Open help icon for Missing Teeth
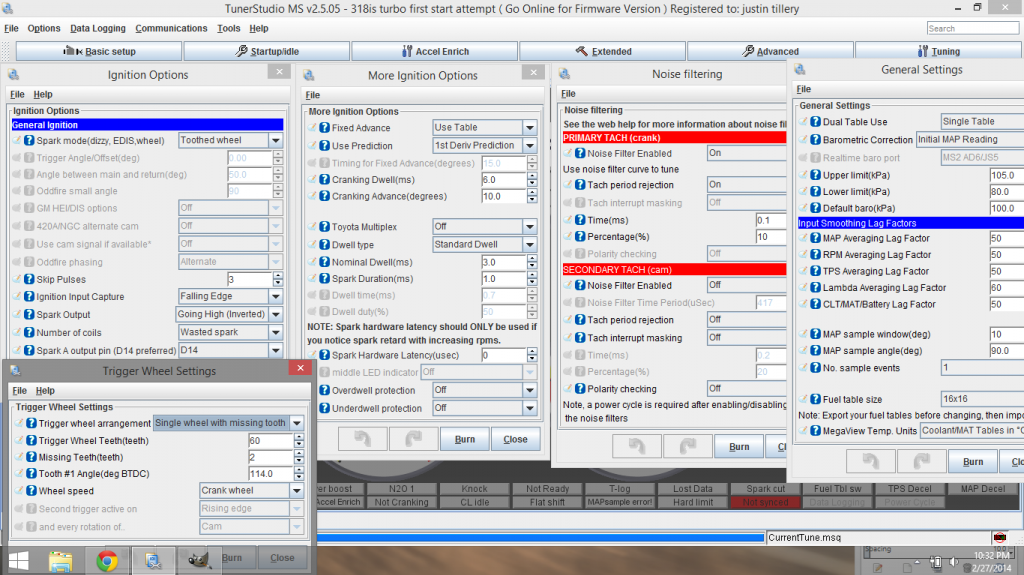Image resolution: width=1024 pixels, height=575 pixels. [x=31, y=457]
